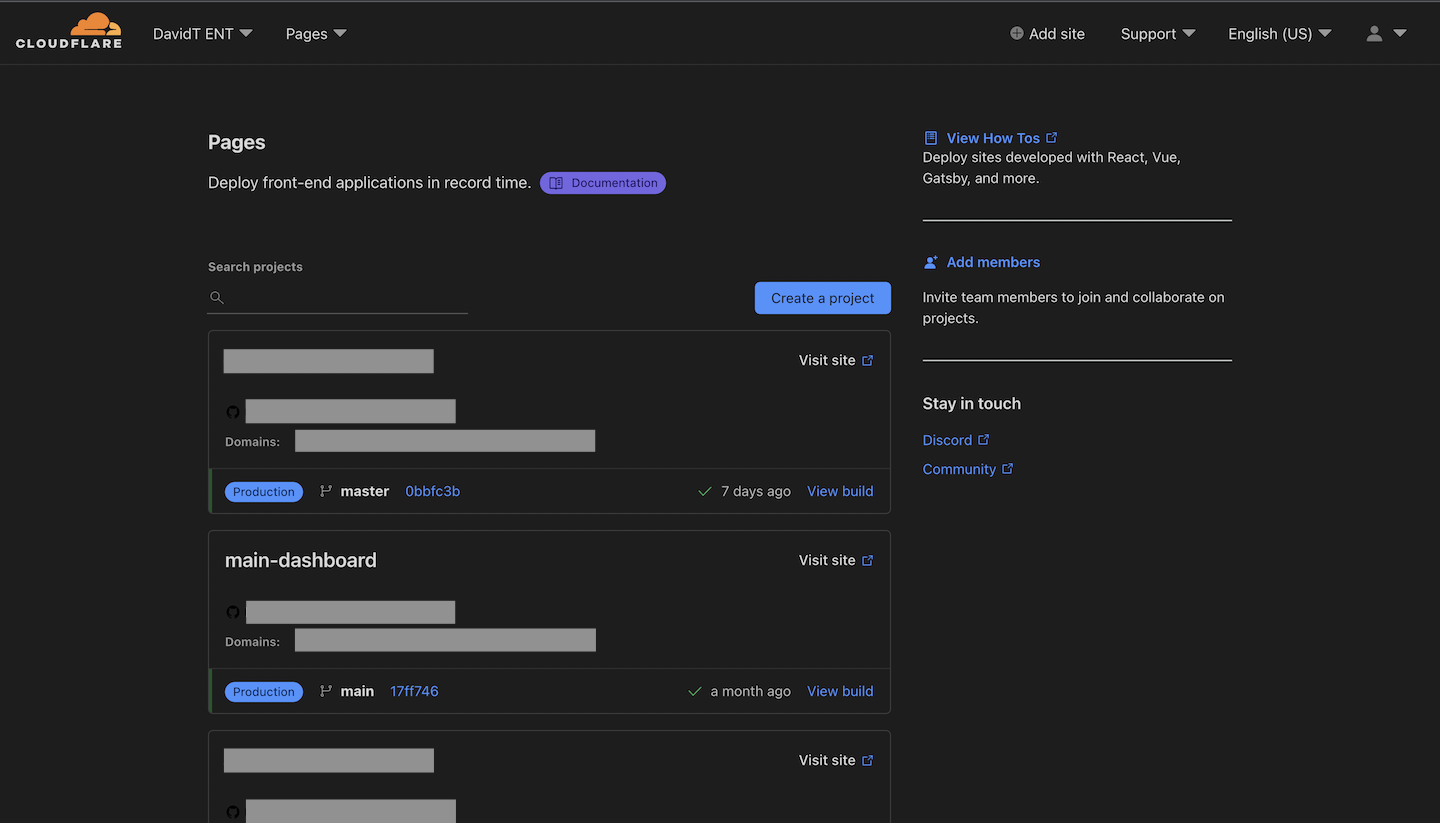Click the Cloudflare logo
Screen dimensions: 1440x823
[x=69, y=32]
